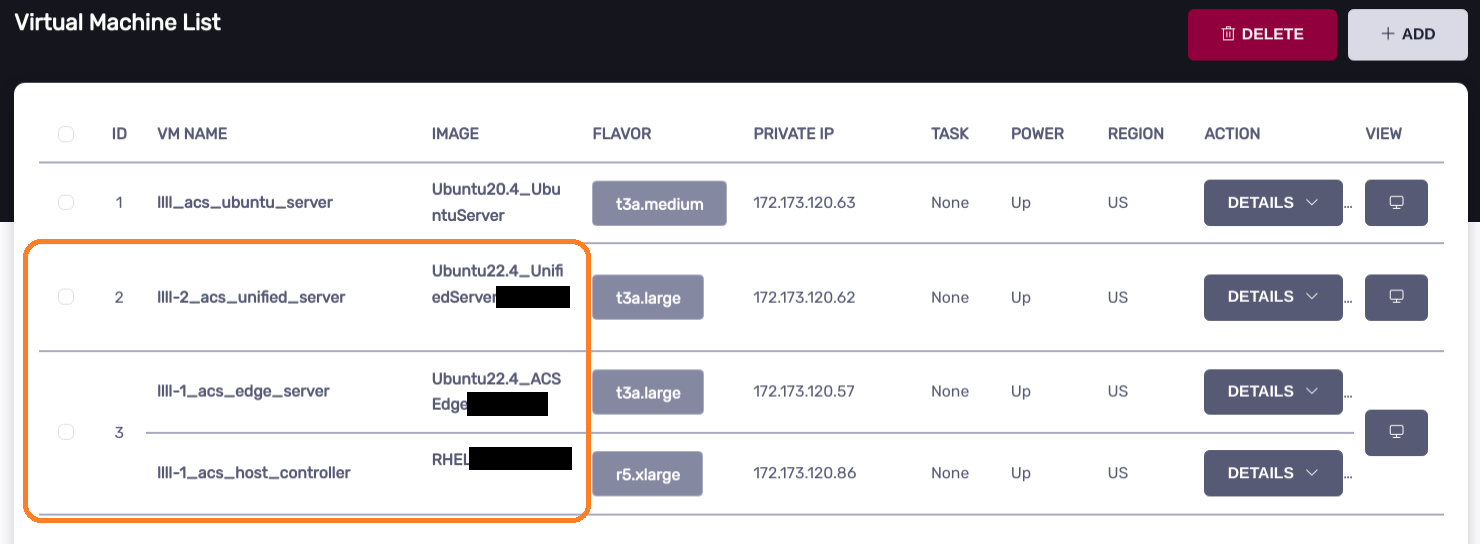Expand DETAILS dropdown for llll-1_acs_edge_server
This screenshot has width=1480, height=544.
point(1272,392)
